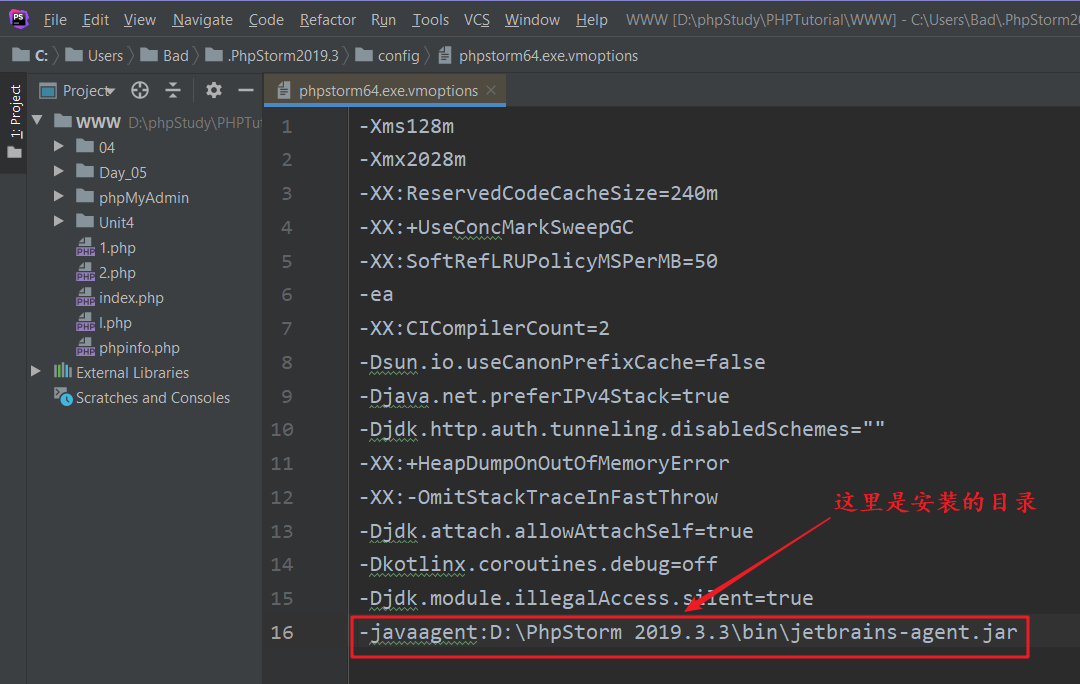Image resolution: width=1080 pixels, height=684 pixels.
Task: Click the Collapse All icon in Project panel
Action: [173, 90]
